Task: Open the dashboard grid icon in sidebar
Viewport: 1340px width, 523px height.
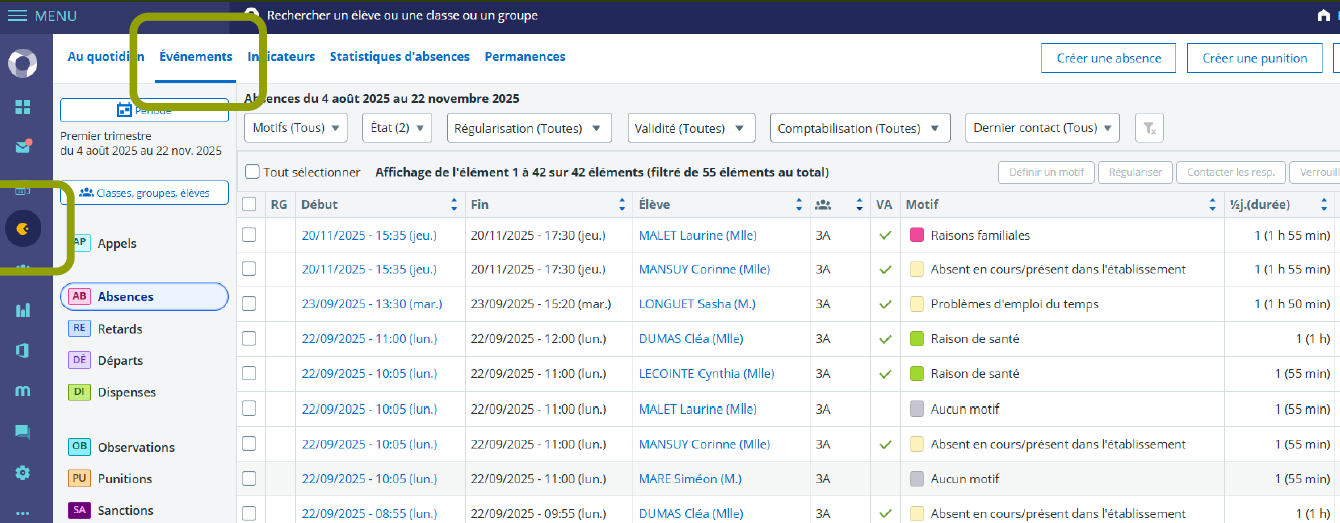Action: (22, 107)
